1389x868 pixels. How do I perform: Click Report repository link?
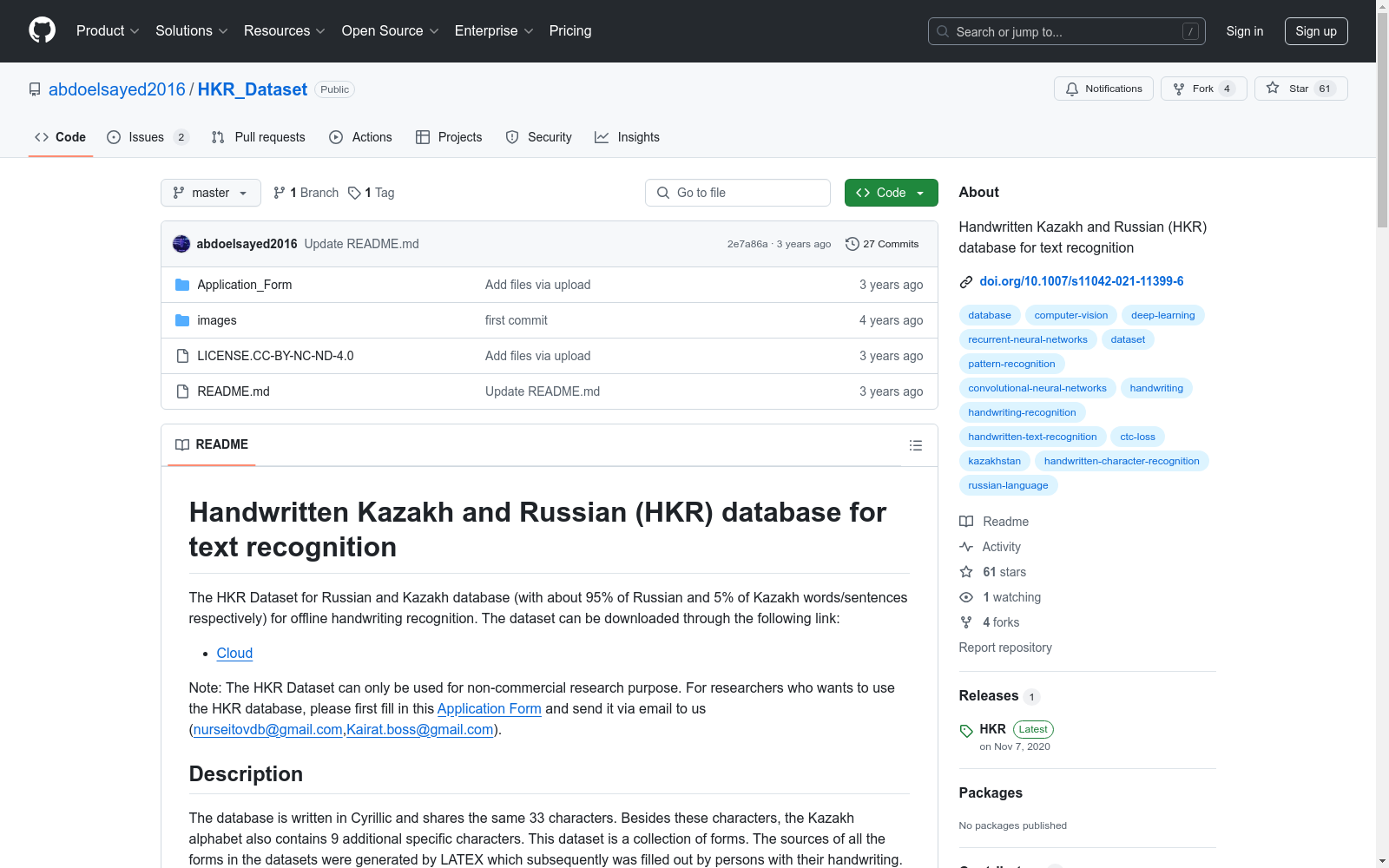click(x=1005, y=648)
